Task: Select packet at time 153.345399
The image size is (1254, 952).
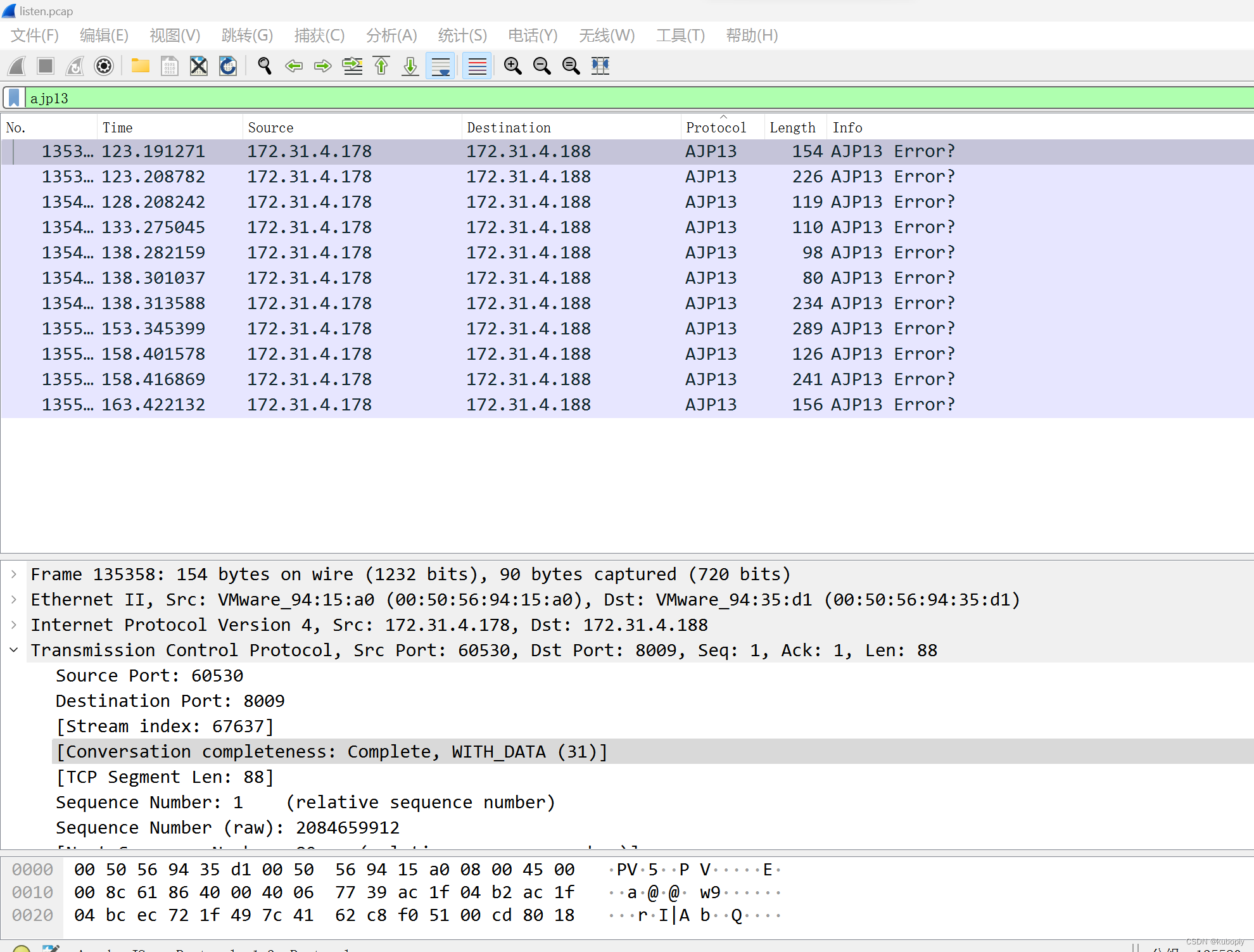Action: click(627, 329)
